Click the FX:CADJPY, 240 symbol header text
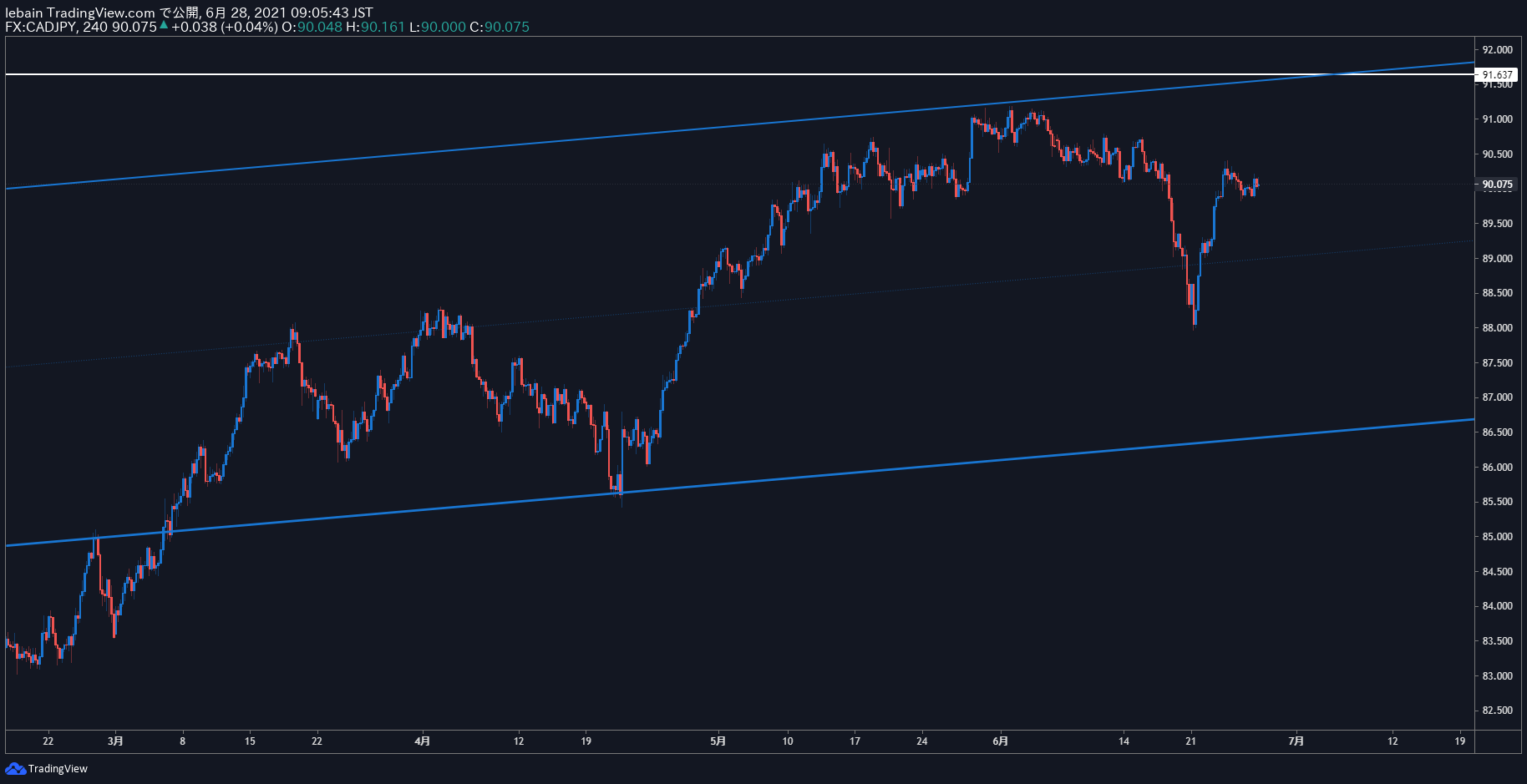1527x784 pixels. [x=57, y=27]
